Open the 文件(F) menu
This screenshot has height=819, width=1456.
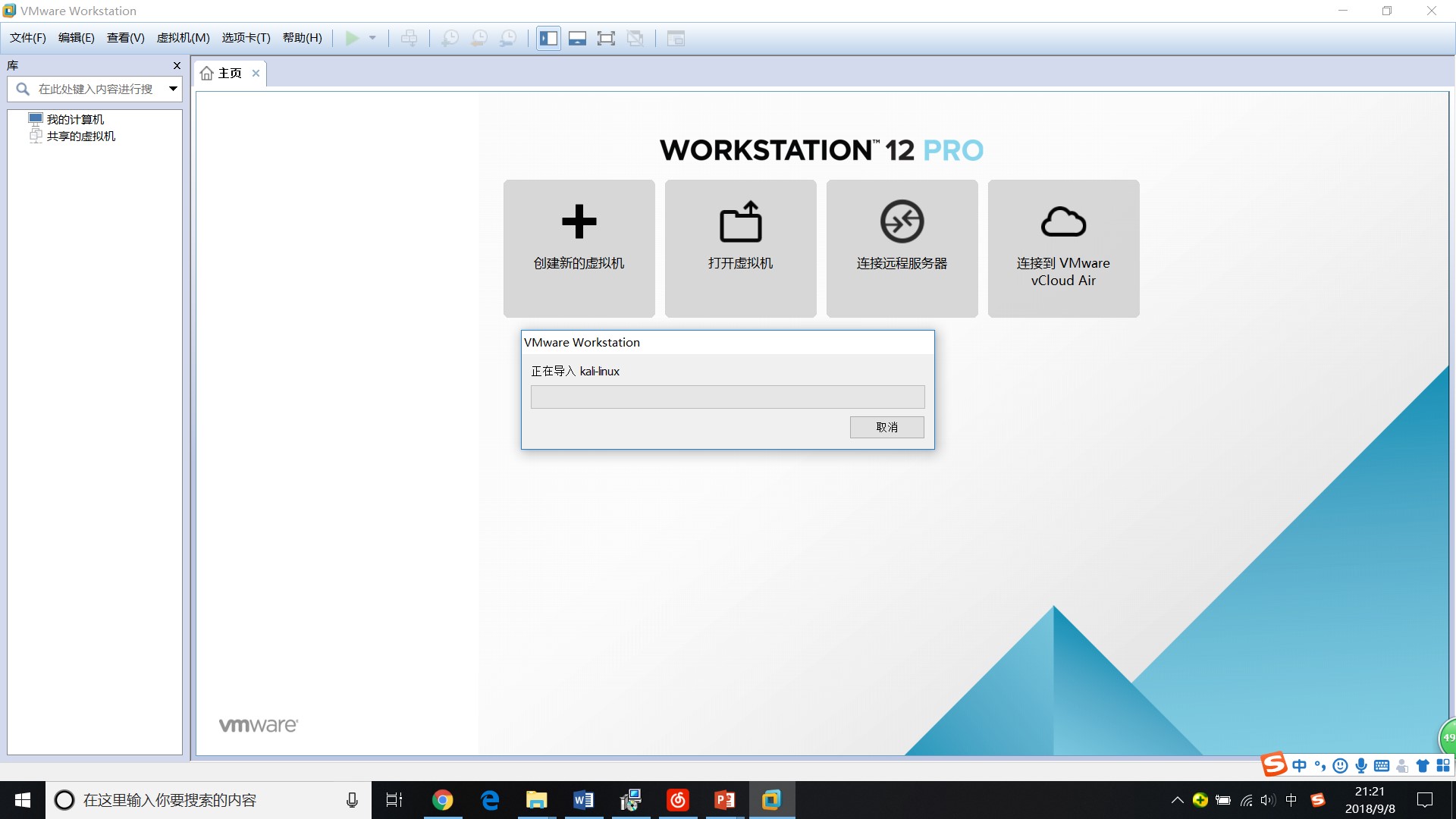click(x=28, y=38)
